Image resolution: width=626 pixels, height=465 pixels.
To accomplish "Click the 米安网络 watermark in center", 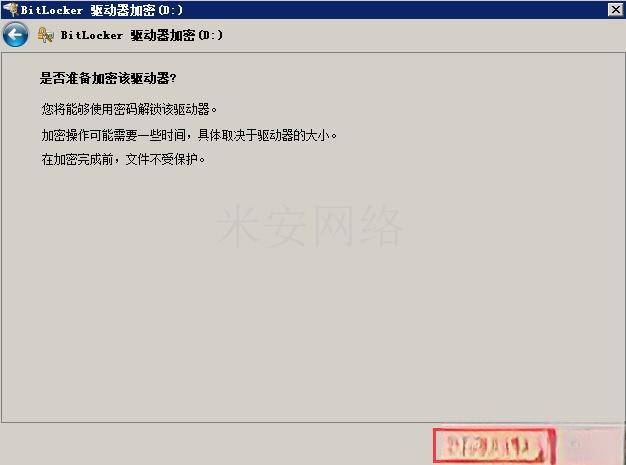I will (310, 226).
